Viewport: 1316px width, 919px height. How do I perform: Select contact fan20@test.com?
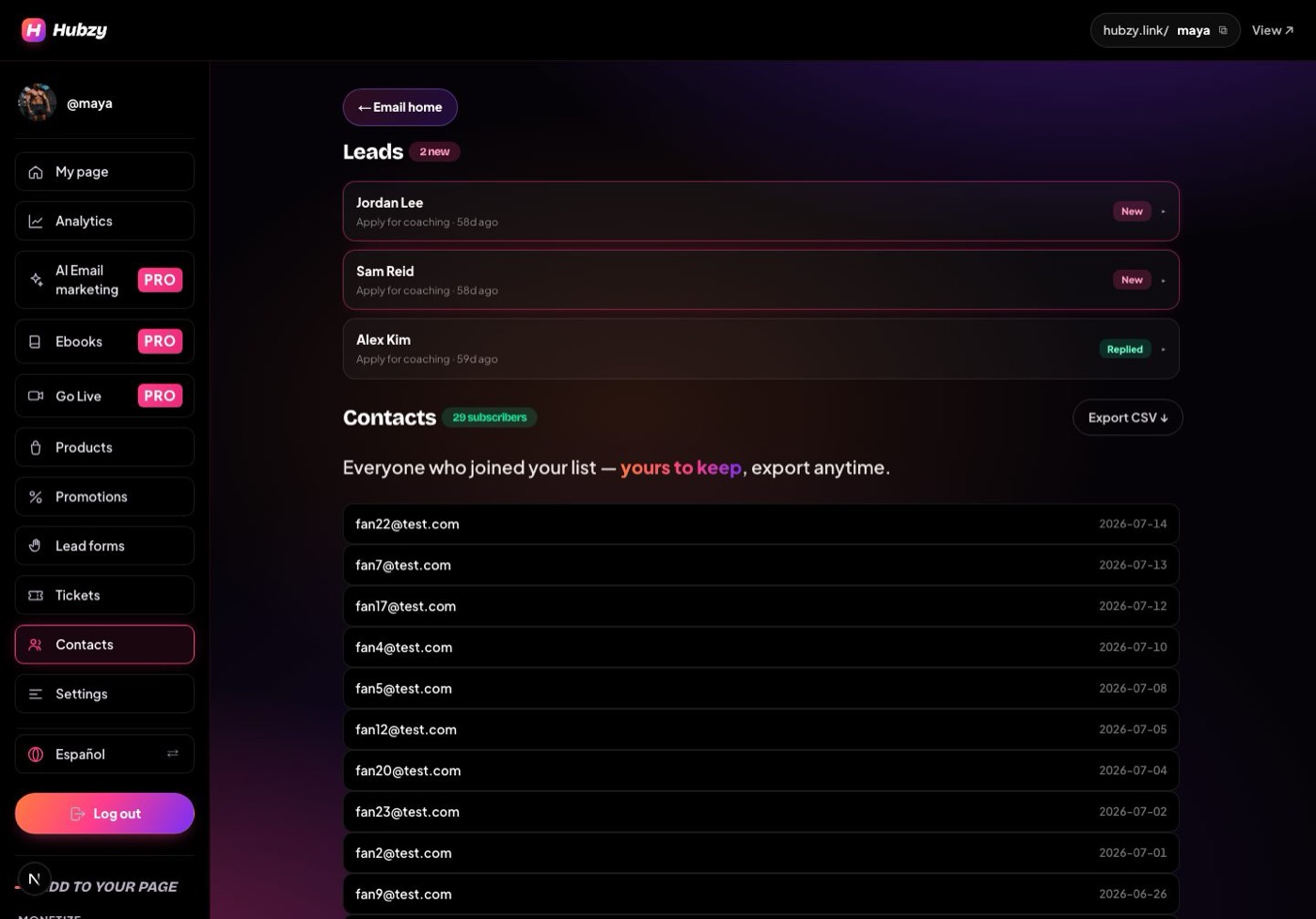click(761, 771)
